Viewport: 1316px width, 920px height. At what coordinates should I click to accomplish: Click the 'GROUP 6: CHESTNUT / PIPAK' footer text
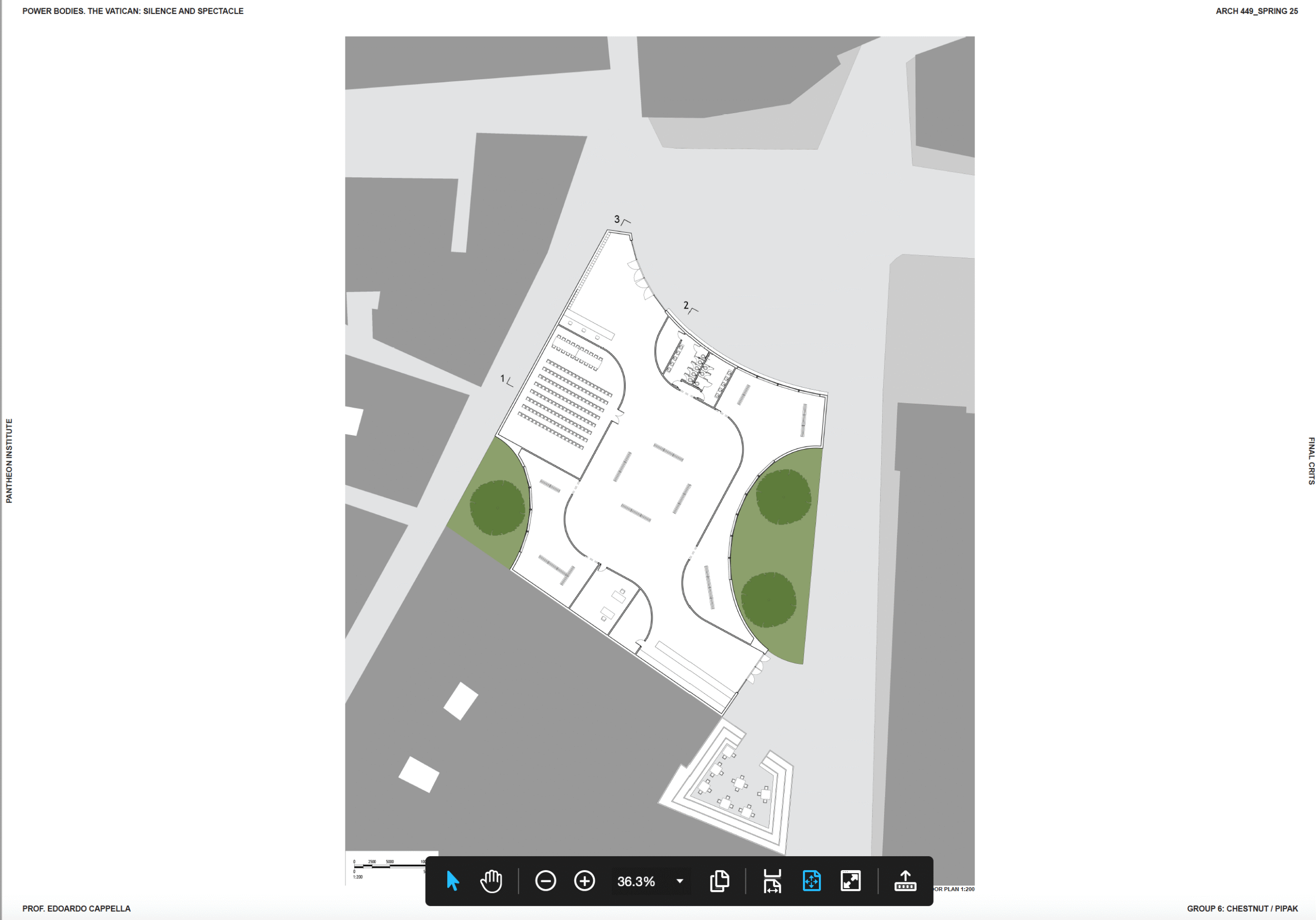coord(1242,909)
